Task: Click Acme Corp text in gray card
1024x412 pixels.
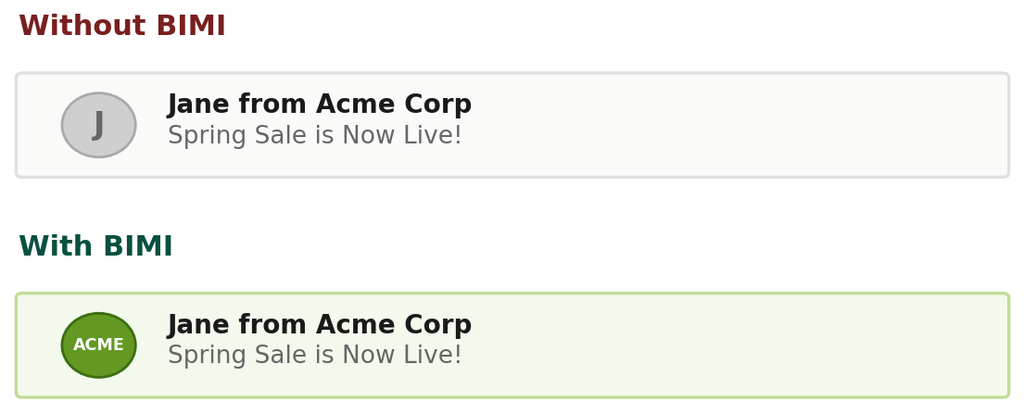Action: 394,104
